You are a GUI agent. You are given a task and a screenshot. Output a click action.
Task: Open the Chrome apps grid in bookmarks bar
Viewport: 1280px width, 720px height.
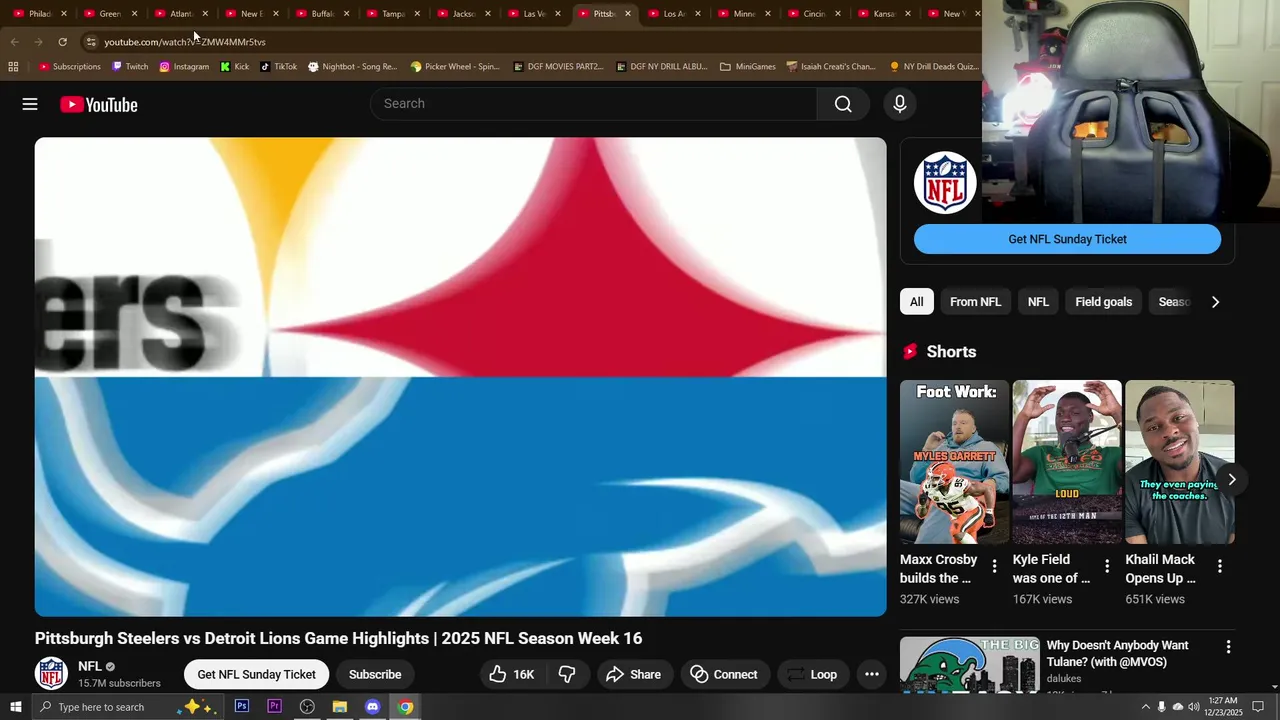13,67
